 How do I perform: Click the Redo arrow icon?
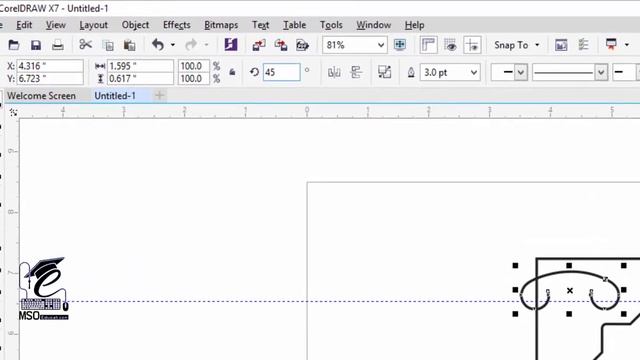pyautogui.click(x=191, y=44)
